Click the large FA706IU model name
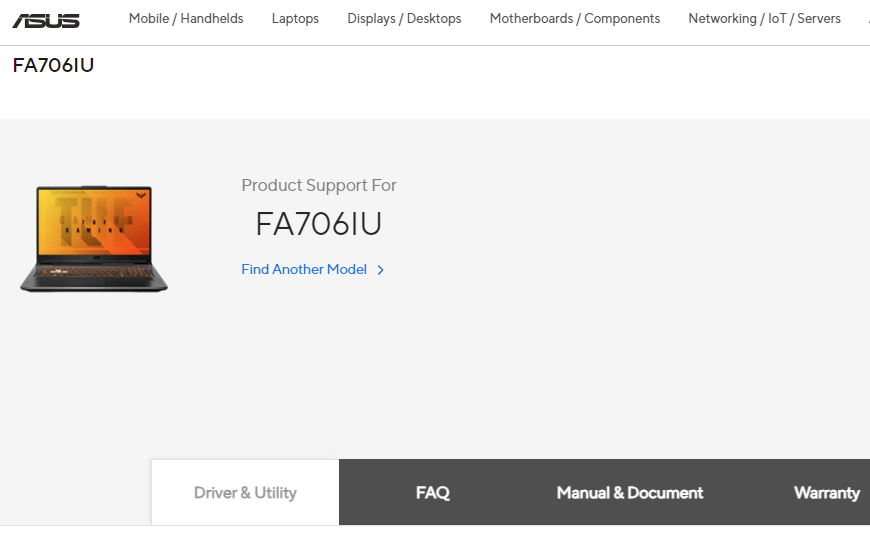Screen dimensions: 870x538 [x=318, y=224]
